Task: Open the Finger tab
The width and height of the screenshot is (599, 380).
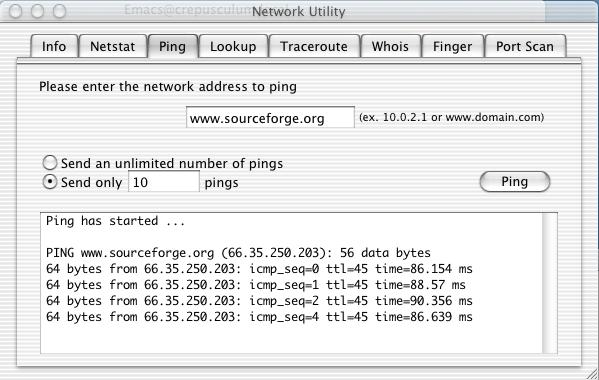Action: [453, 47]
